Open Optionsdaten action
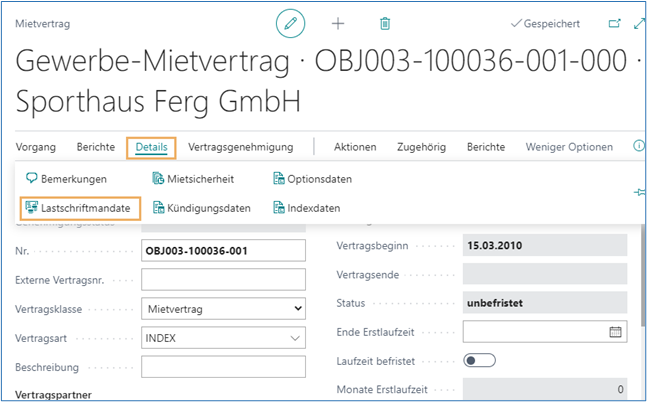 tap(312, 179)
